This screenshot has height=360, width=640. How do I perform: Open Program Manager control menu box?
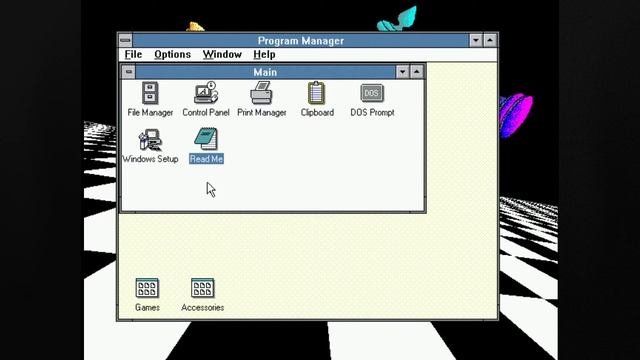click(125, 40)
